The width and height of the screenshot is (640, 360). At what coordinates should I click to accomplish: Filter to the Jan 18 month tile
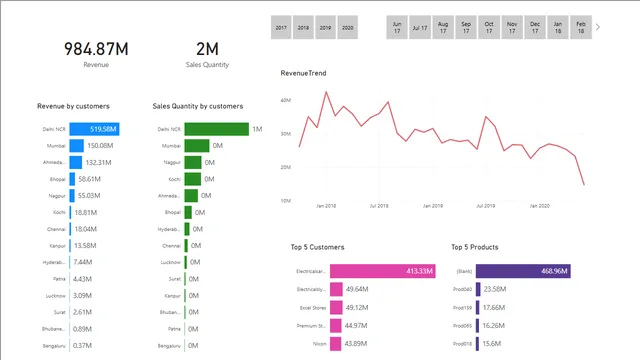point(558,27)
